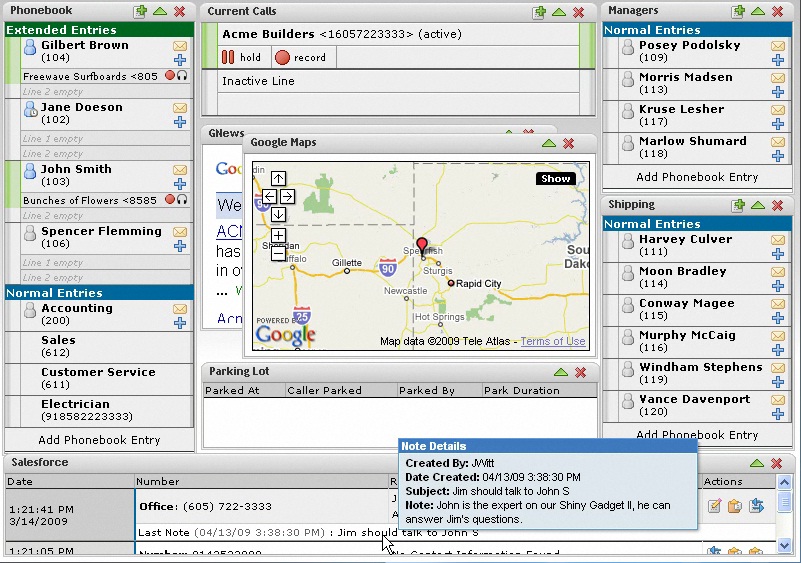Click envelope icon next to Harvey Culver
The height and width of the screenshot is (563, 801).
point(778,240)
